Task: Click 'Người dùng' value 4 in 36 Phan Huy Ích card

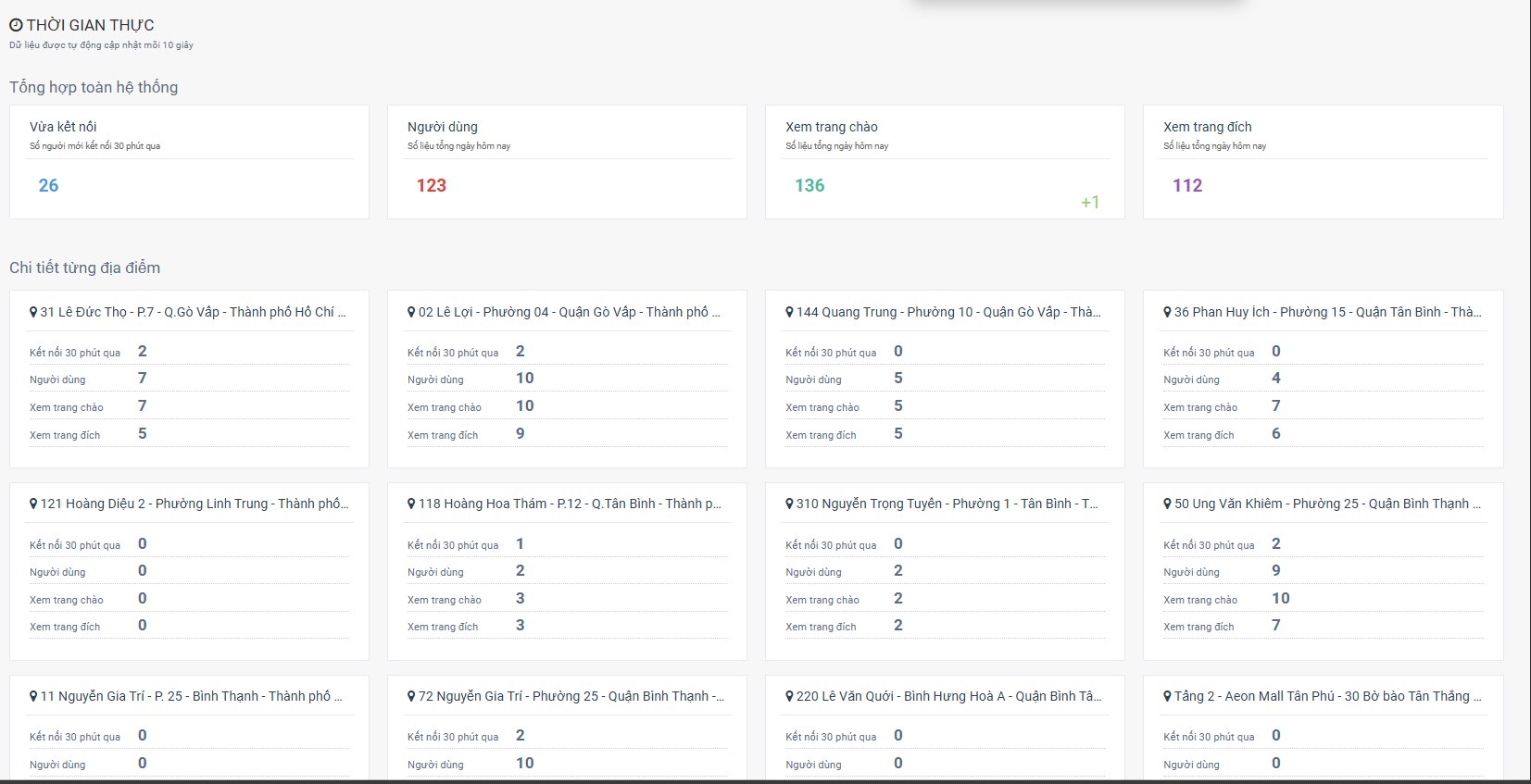Action: tap(1276, 378)
